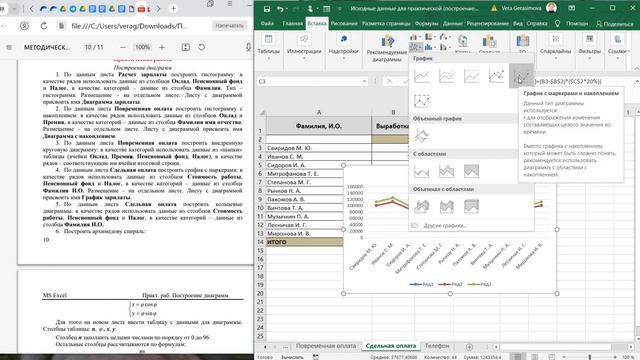
Task: Switch to Рецензирование ribbon tab
Action: 488,24
